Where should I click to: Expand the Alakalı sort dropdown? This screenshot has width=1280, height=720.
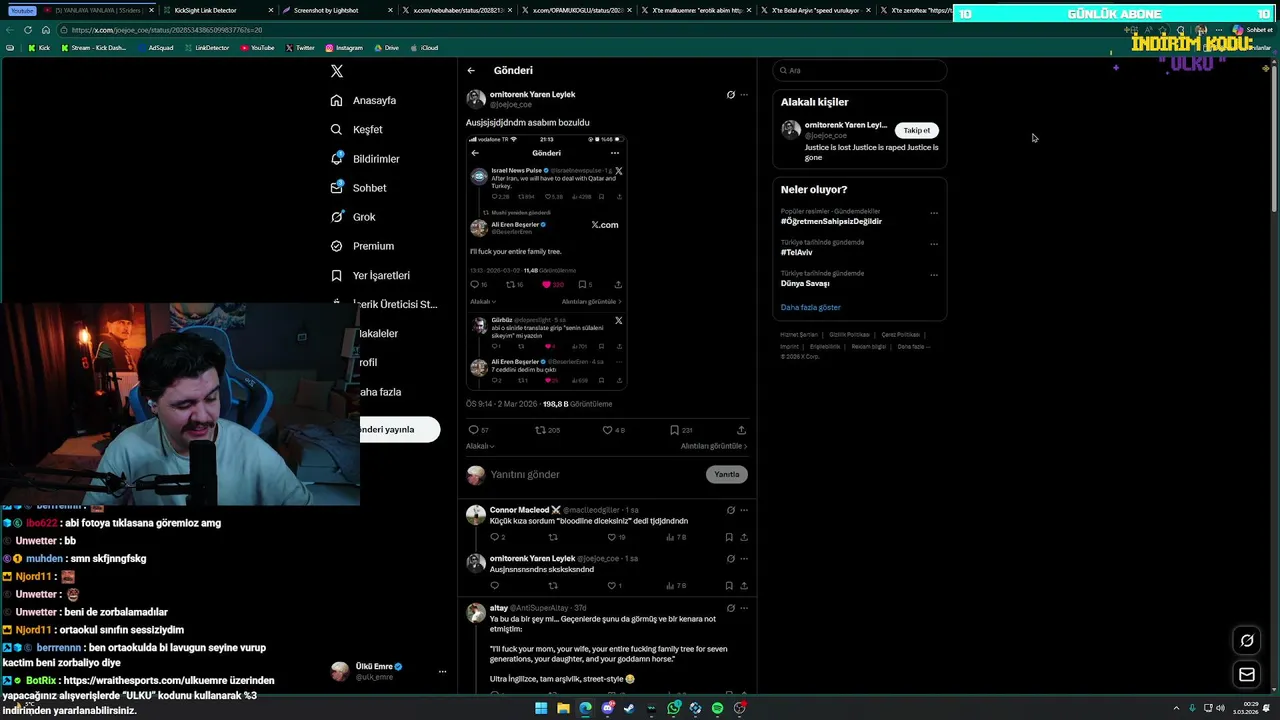click(x=480, y=446)
